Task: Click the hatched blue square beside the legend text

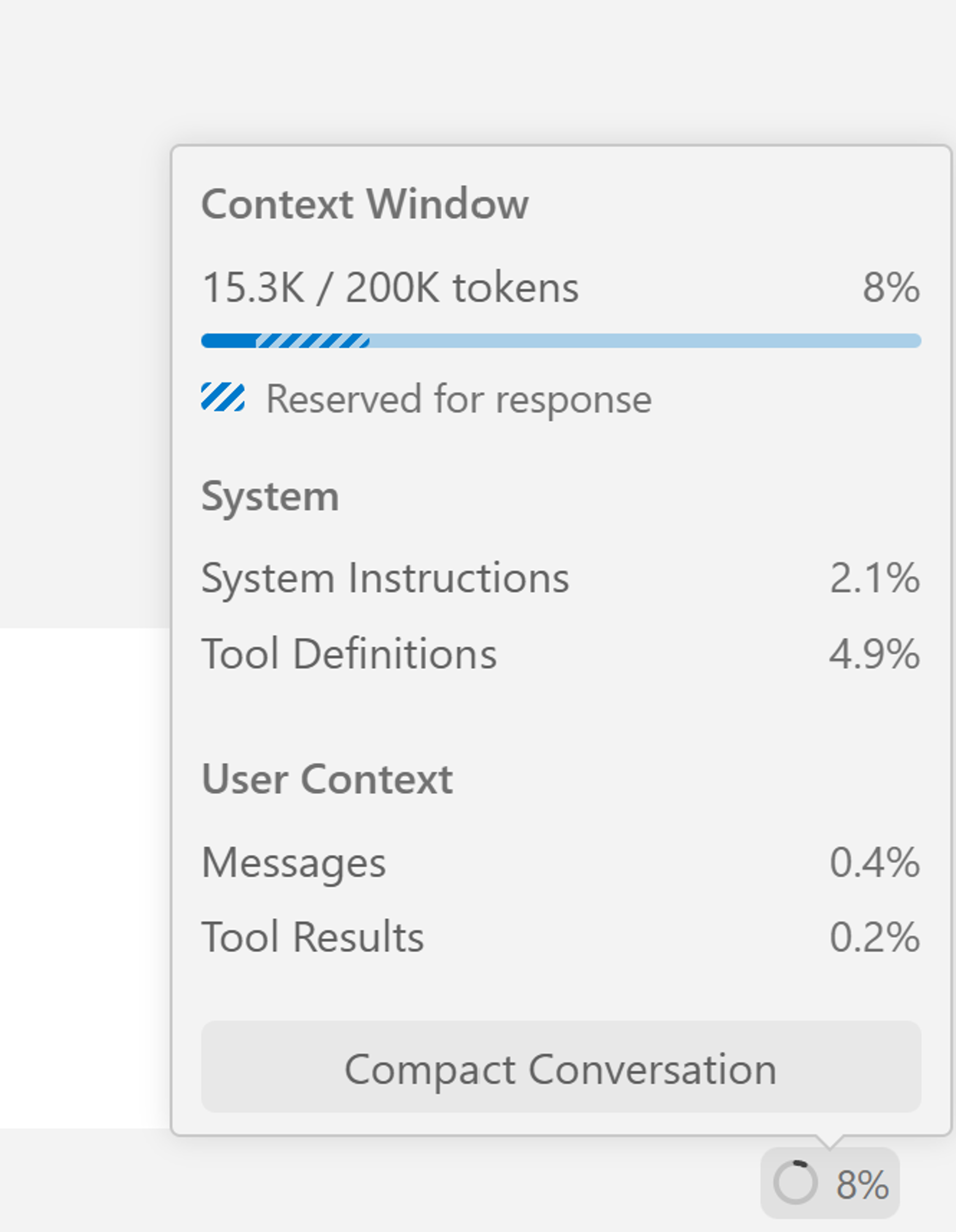Action: (223, 398)
